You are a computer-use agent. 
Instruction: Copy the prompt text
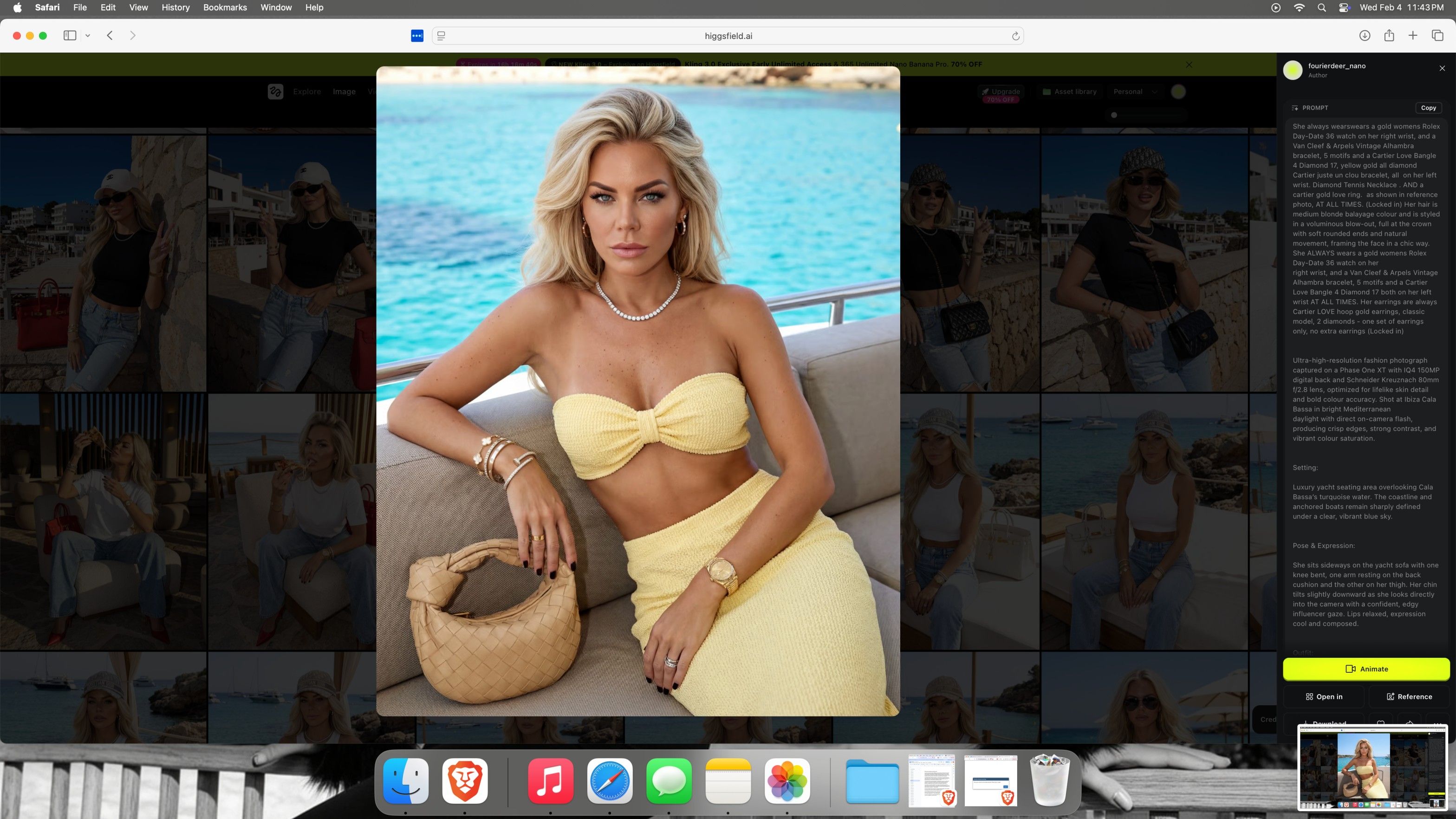tap(1428, 108)
